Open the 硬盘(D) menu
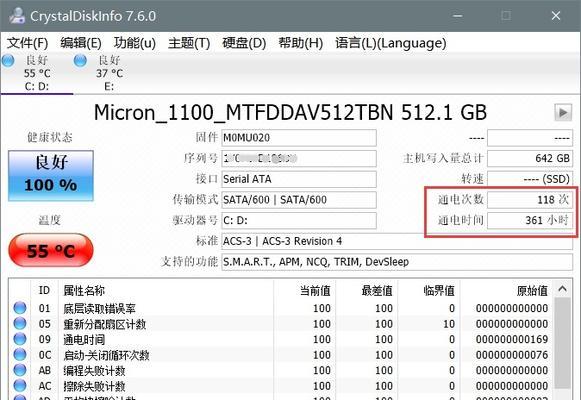Viewport: 581px width, 400px height. pos(244,43)
